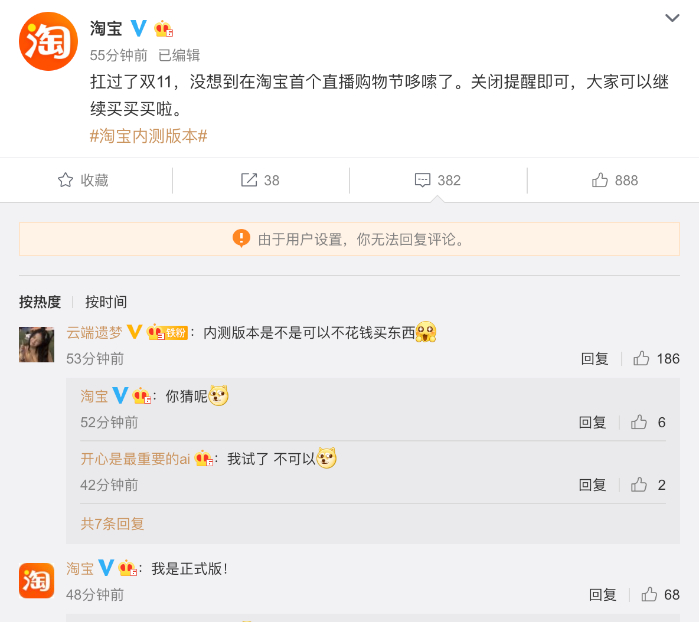Reply to 开心是最重要的ai's comment
Viewport: 699px width, 622px height.
click(593, 485)
